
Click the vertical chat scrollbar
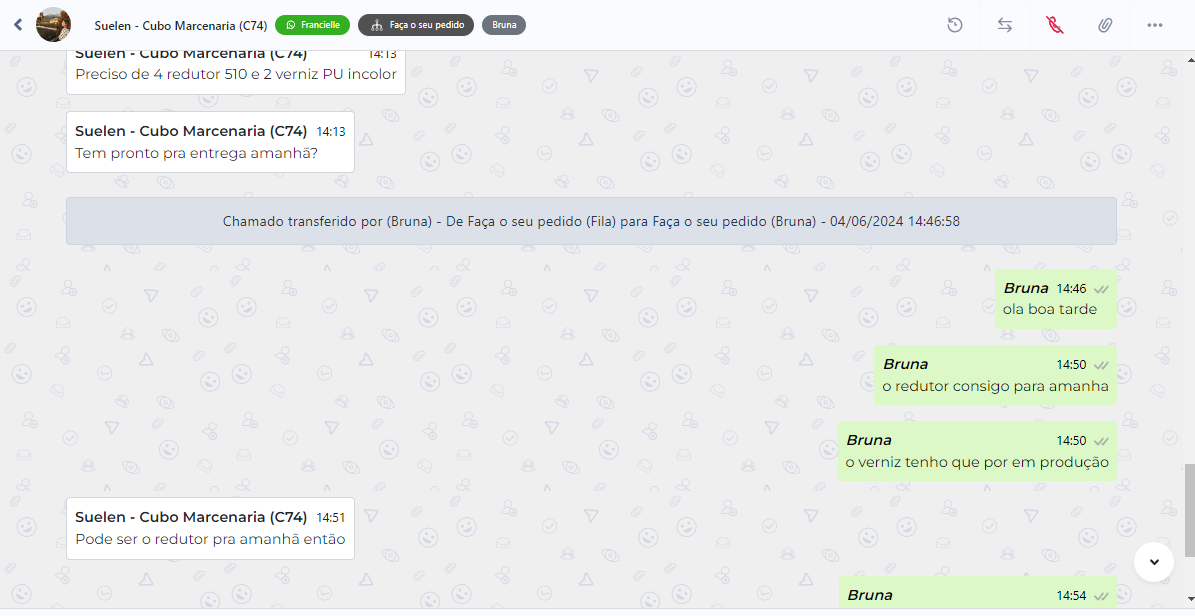pyautogui.click(x=1190, y=509)
